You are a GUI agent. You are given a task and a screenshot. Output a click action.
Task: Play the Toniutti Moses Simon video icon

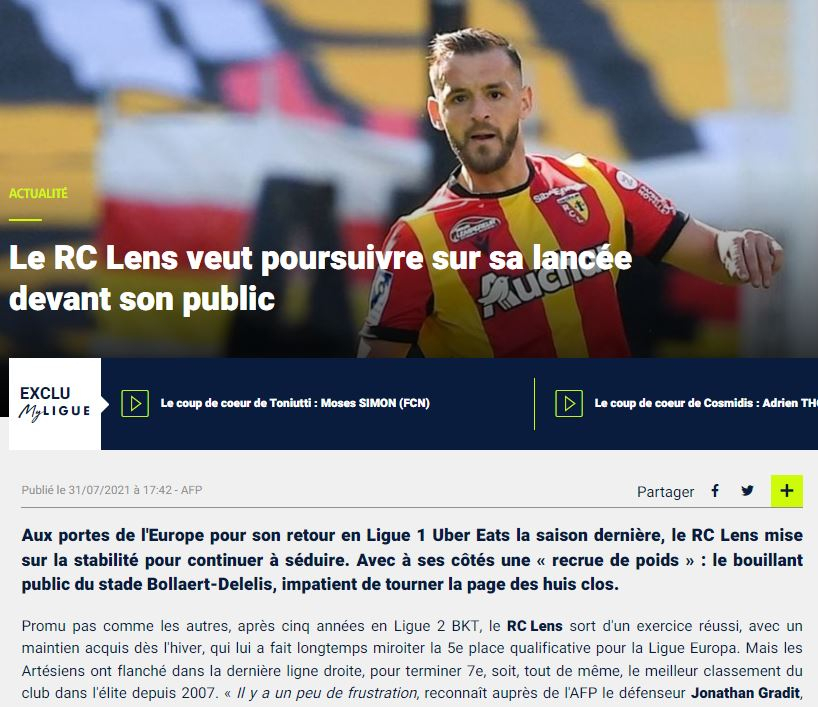pos(135,403)
